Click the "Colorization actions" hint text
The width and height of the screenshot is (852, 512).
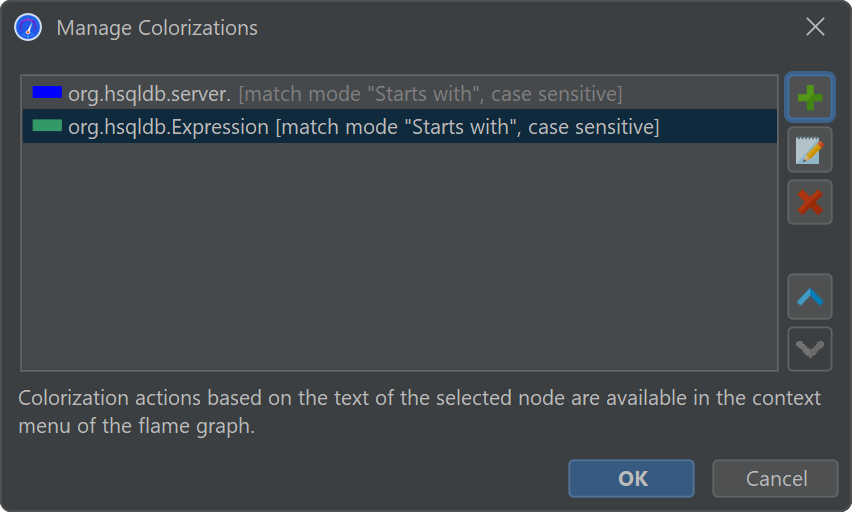coord(110,398)
